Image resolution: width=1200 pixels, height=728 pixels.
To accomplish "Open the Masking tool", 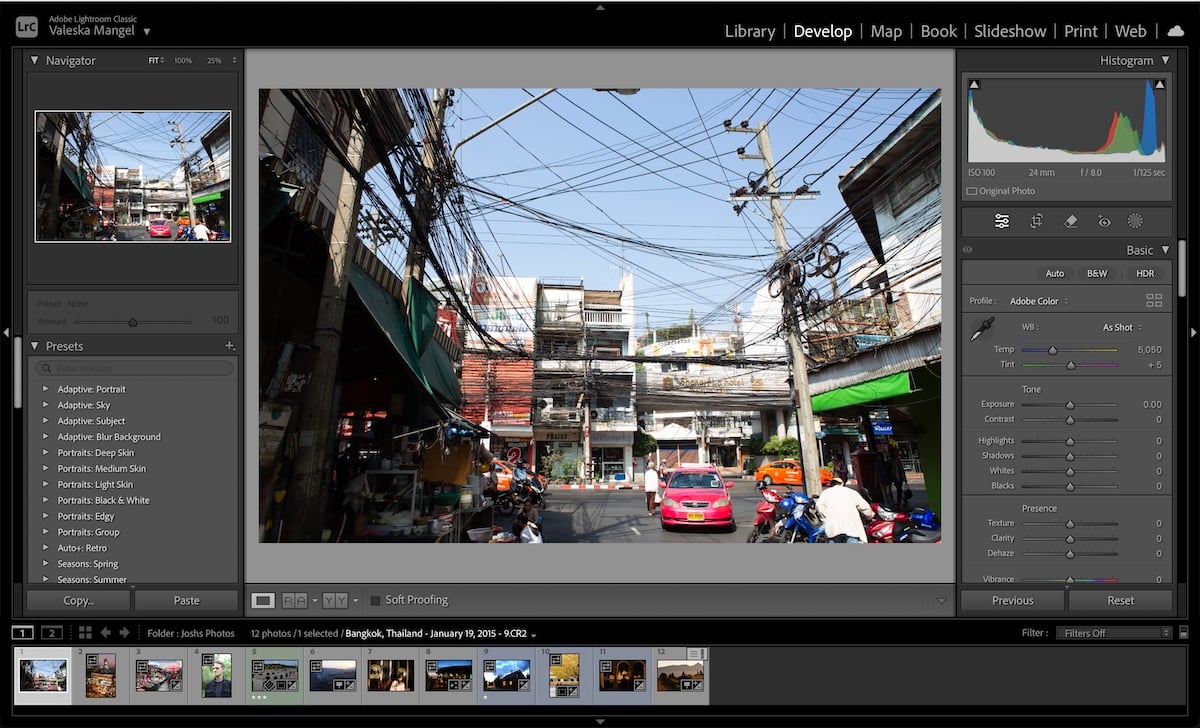I will click(x=1137, y=221).
